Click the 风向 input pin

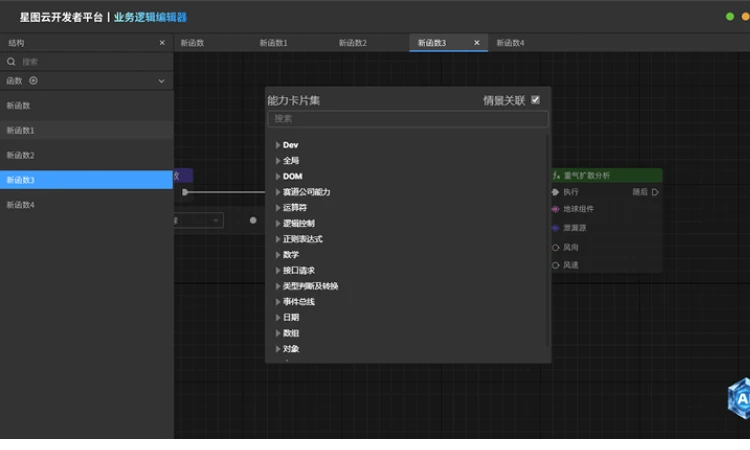(x=555, y=248)
